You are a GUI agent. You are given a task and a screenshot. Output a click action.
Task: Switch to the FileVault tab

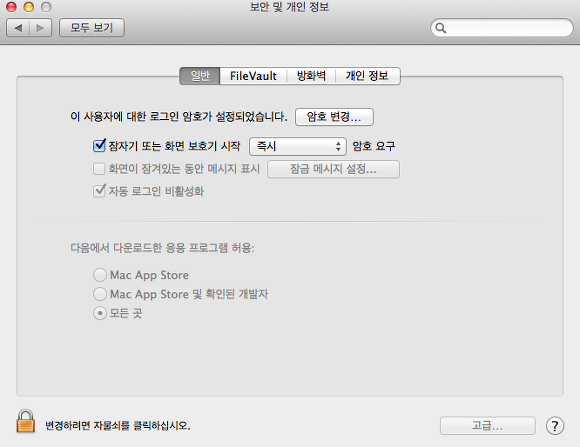click(x=253, y=76)
